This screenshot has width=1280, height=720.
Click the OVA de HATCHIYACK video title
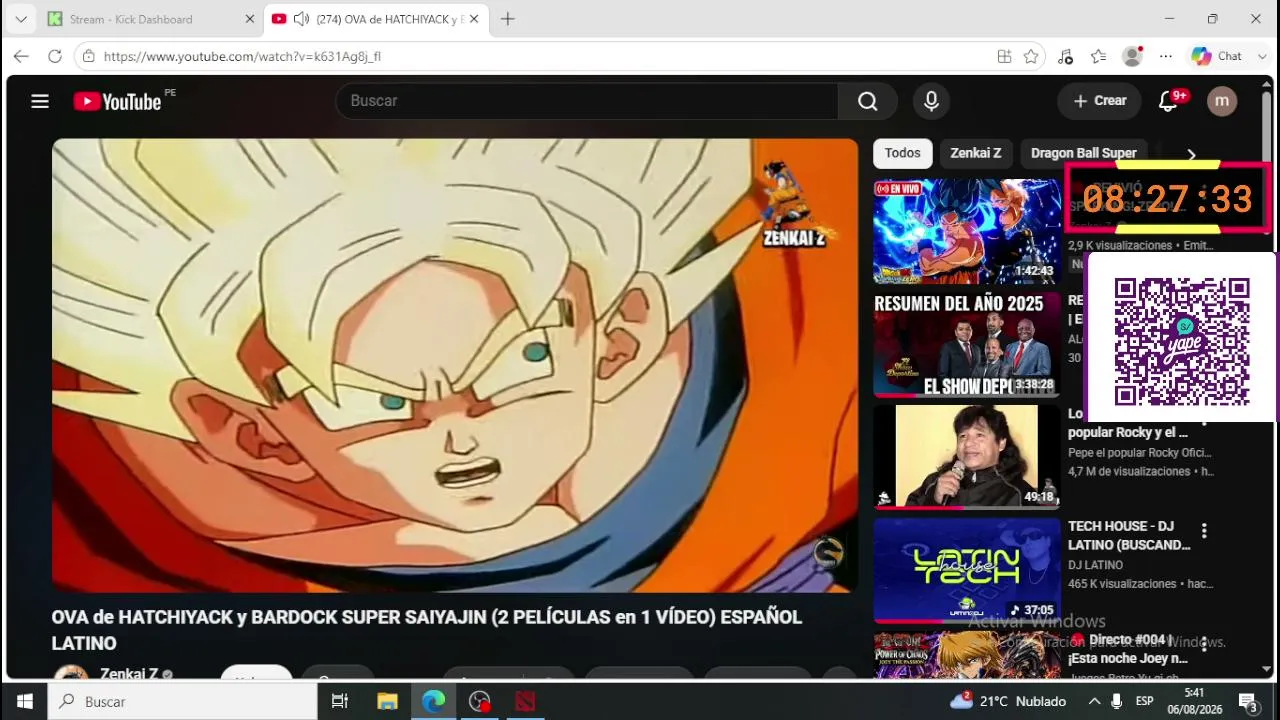coord(427,630)
